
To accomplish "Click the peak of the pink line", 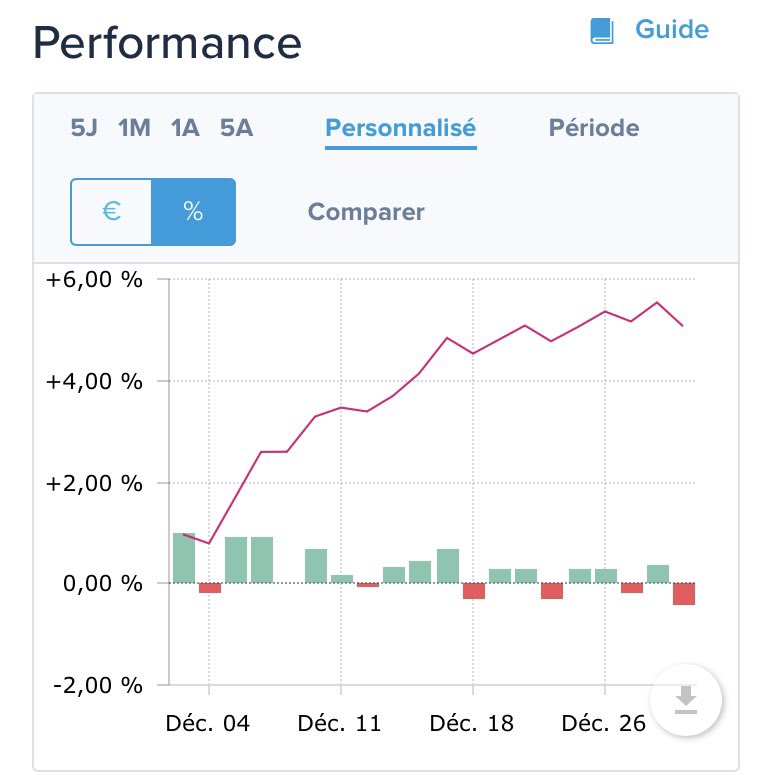I will click(657, 302).
